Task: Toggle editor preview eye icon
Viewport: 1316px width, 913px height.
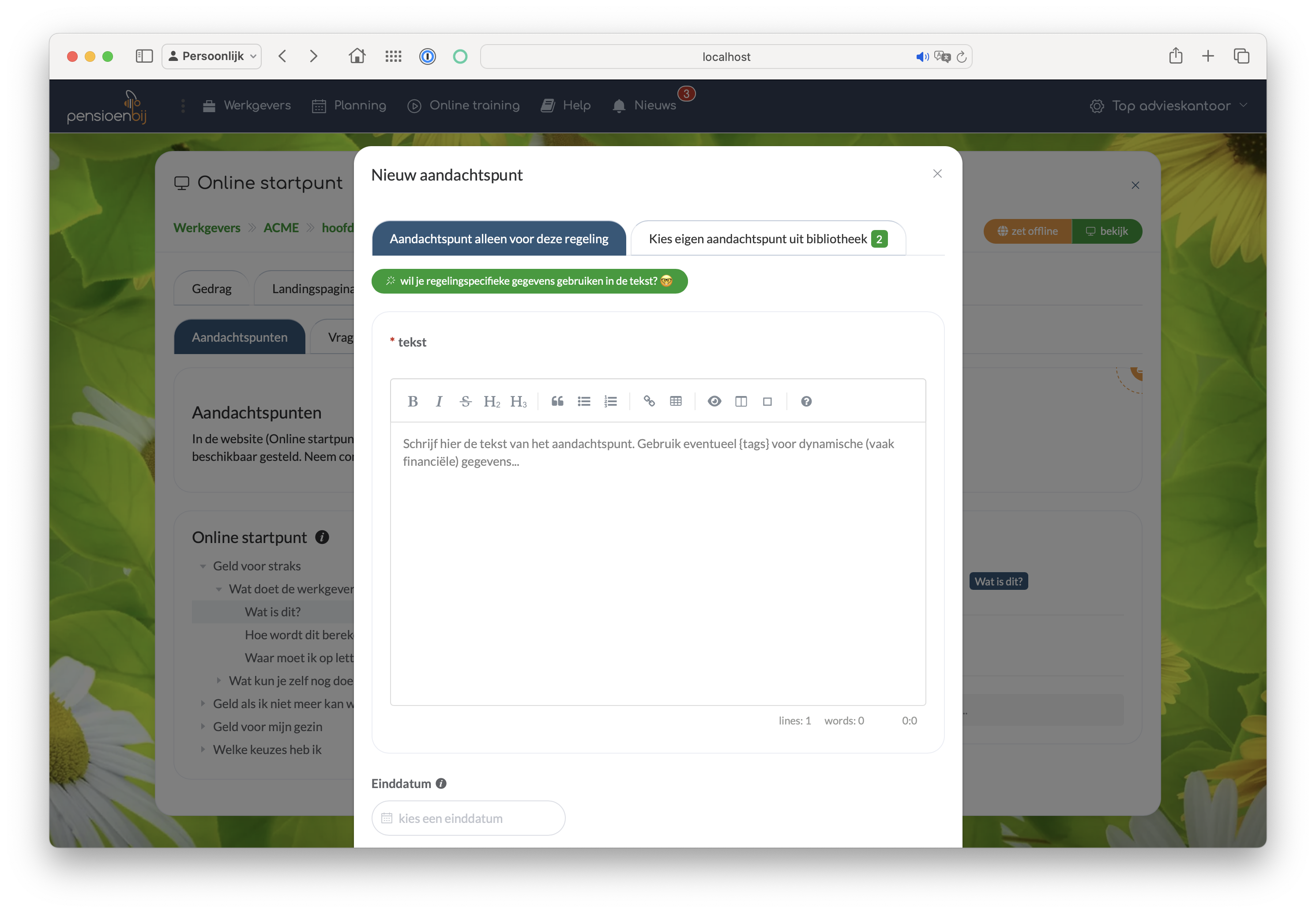Action: pyautogui.click(x=714, y=402)
